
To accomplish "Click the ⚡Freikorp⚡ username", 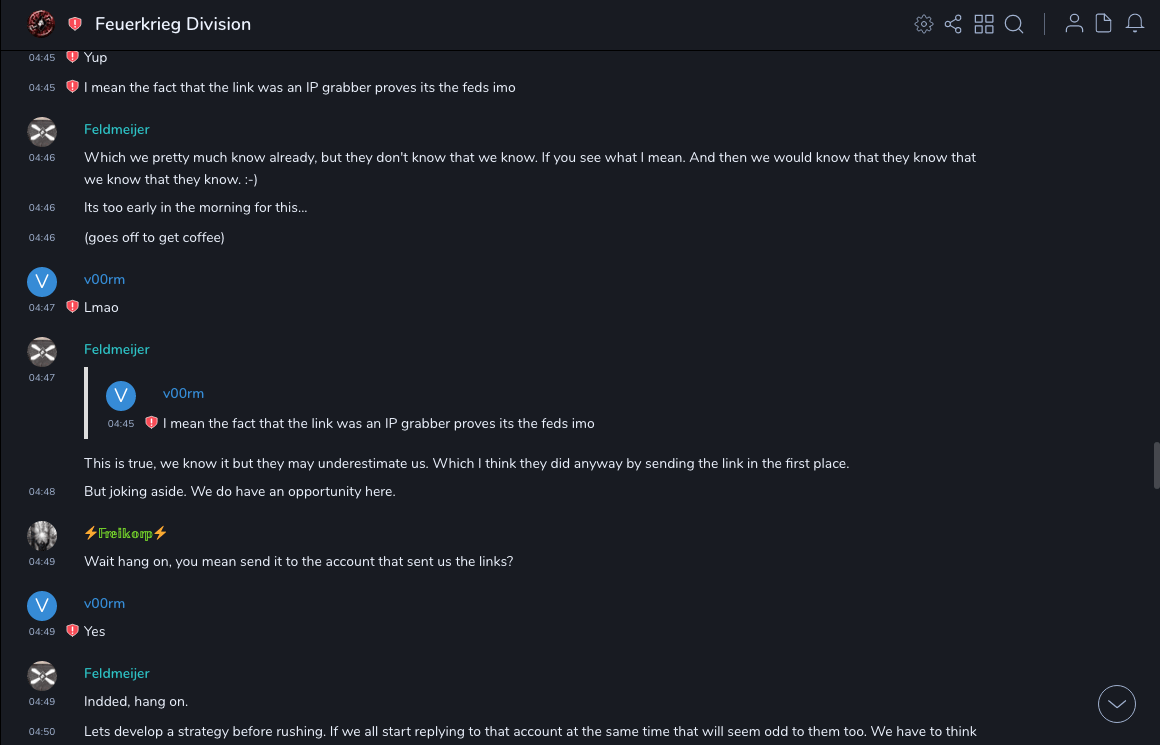I will [125, 533].
